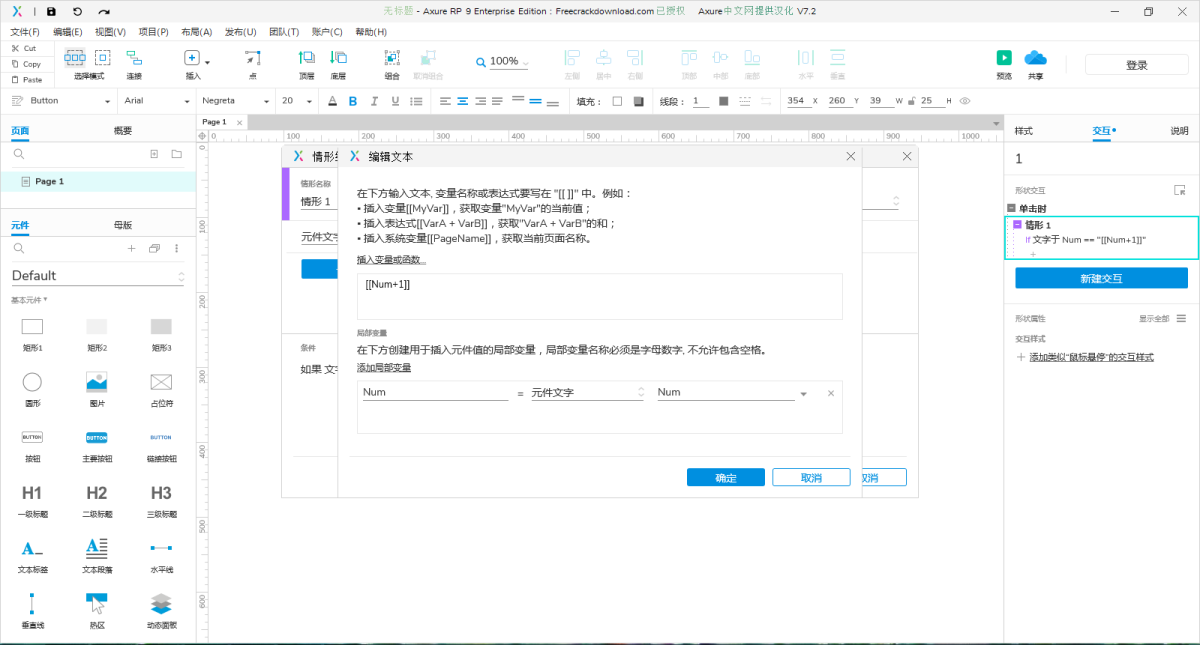Open the 元件文字 type dropdown
This screenshot has width=1200, height=645.
tap(587, 393)
